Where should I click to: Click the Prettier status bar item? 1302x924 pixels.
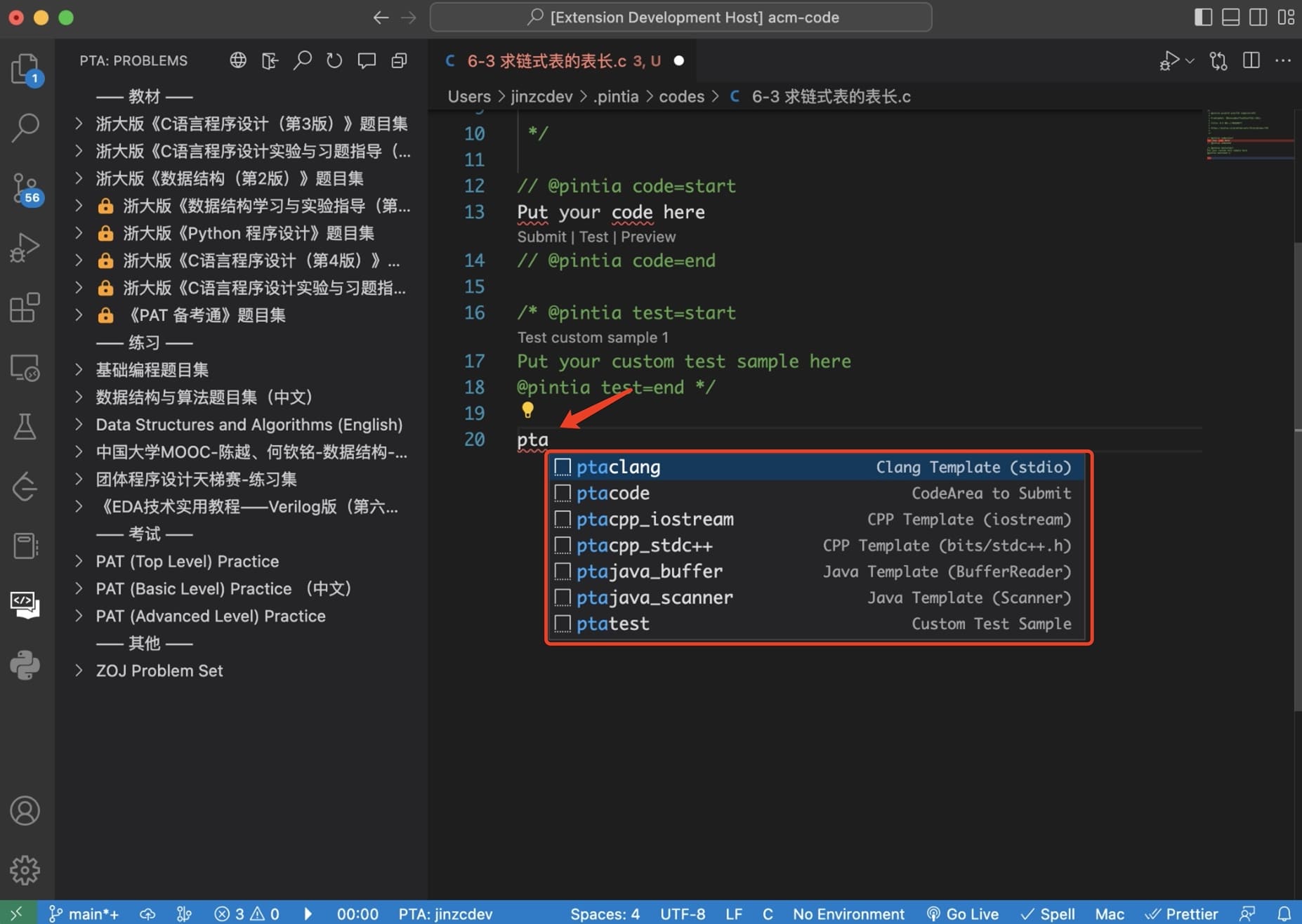[x=1181, y=913]
